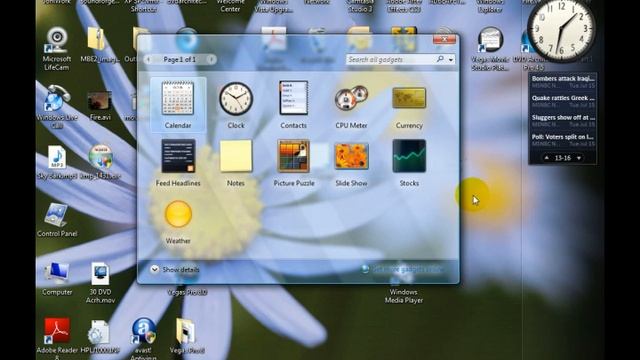The width and height of the screenshot is (640, 360).
Task: Open Sluggers show off headline
Action: click(x=563, y=120)
